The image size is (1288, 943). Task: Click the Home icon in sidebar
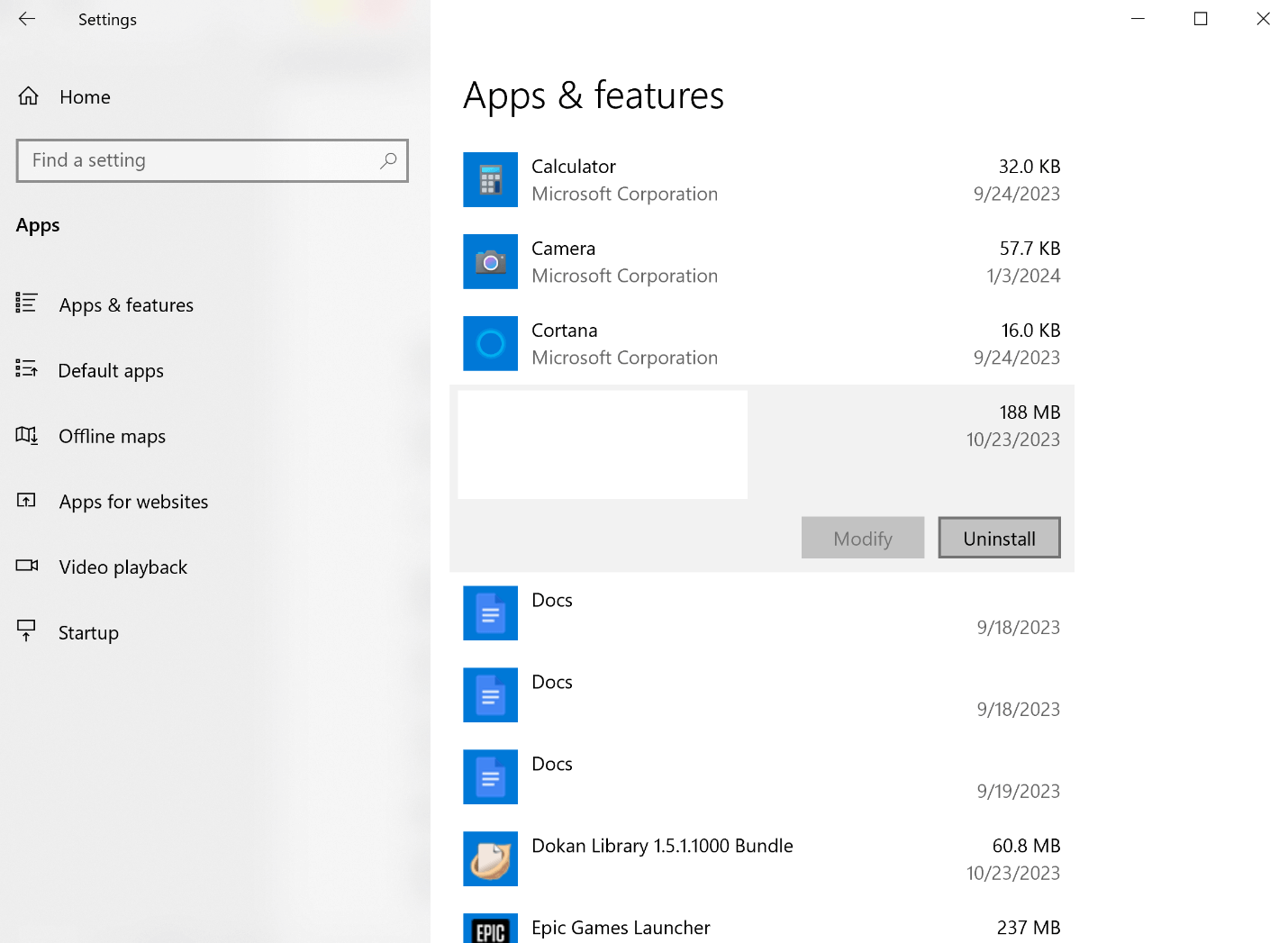[29, 96]
